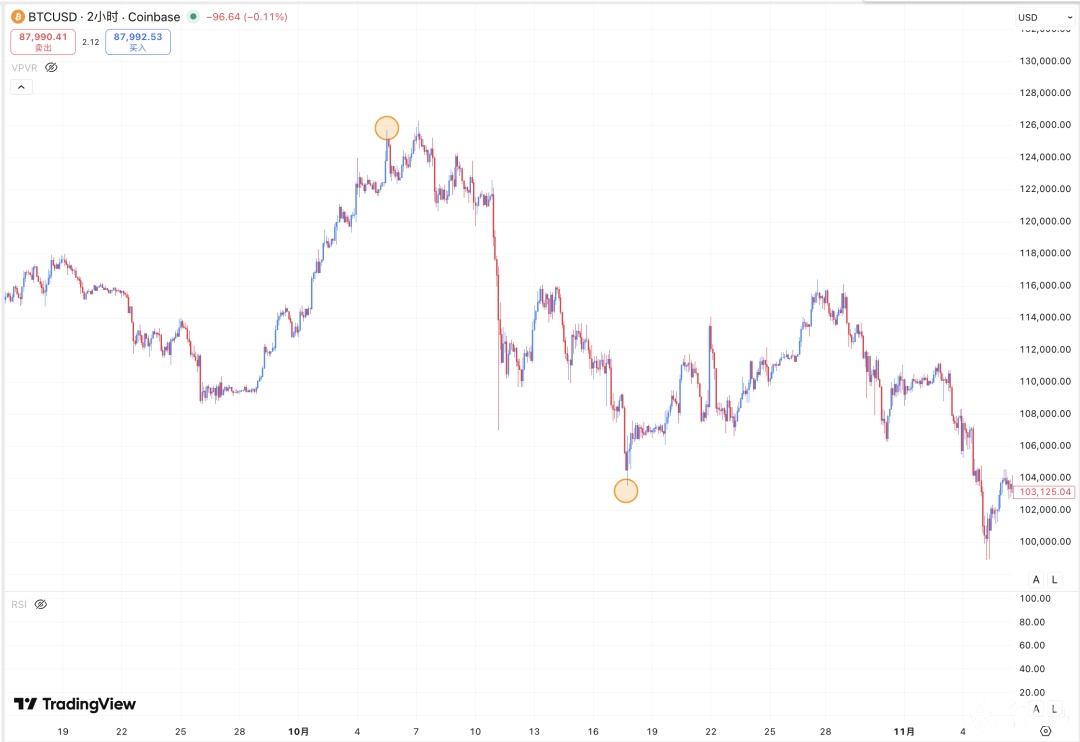Click the 87,990.41 sell button
This screenshot has height=742, width=1080.
tap(42, 41)
